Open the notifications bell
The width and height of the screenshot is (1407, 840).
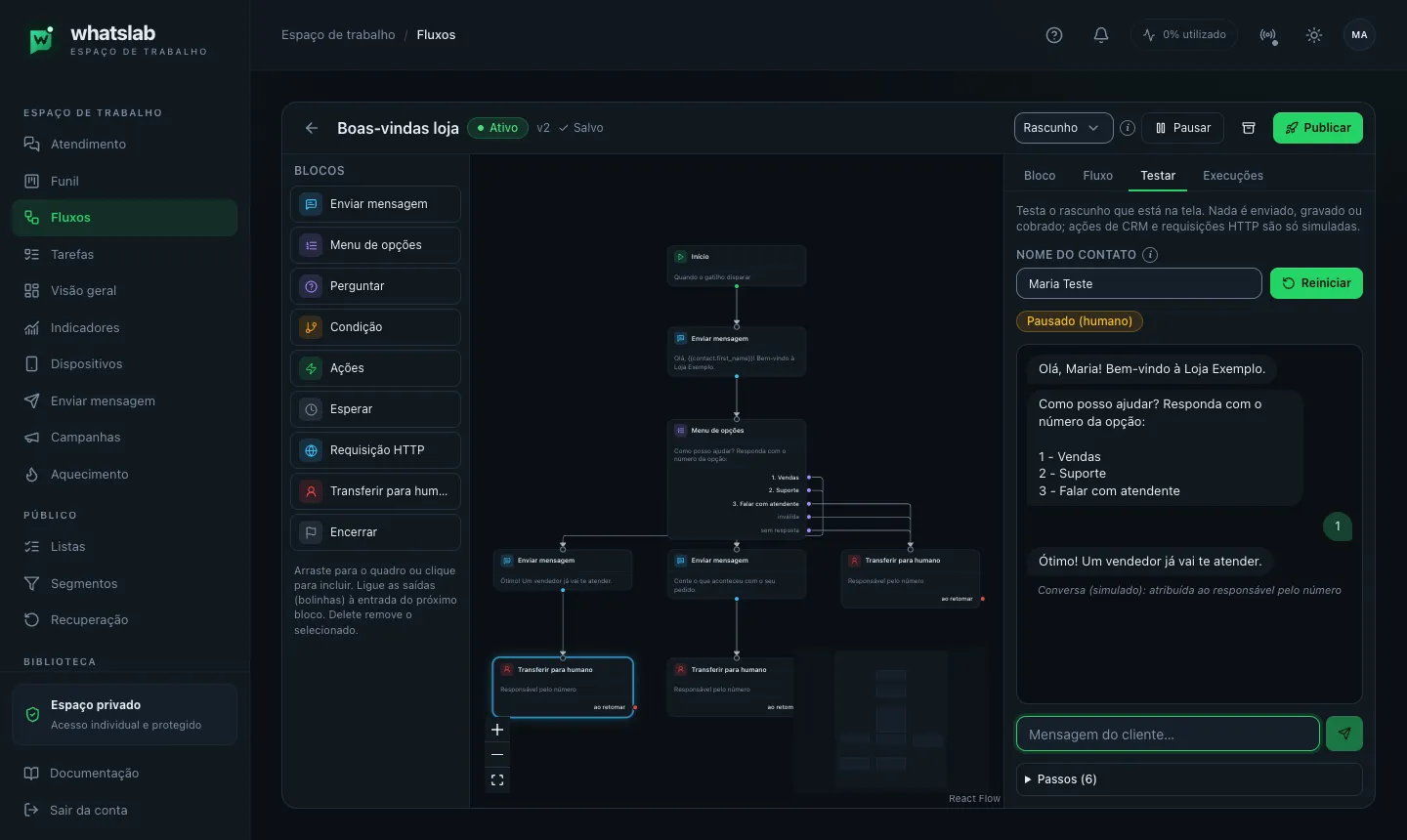tap(1101, 35)
